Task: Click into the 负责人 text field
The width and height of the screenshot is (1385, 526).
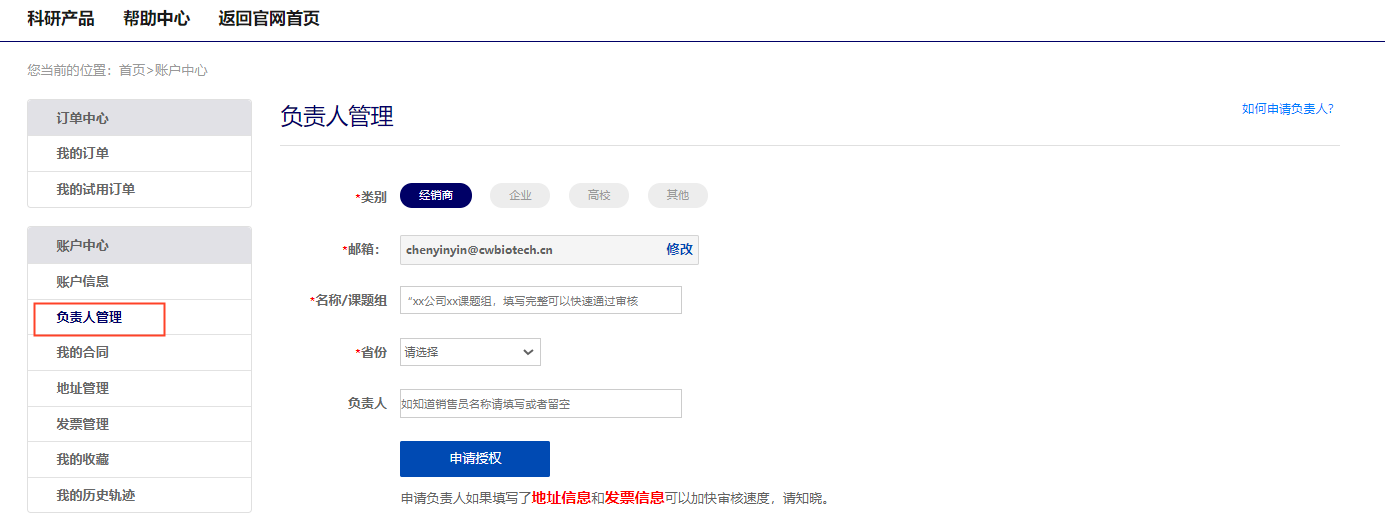Action: click(x=540, y=404)
